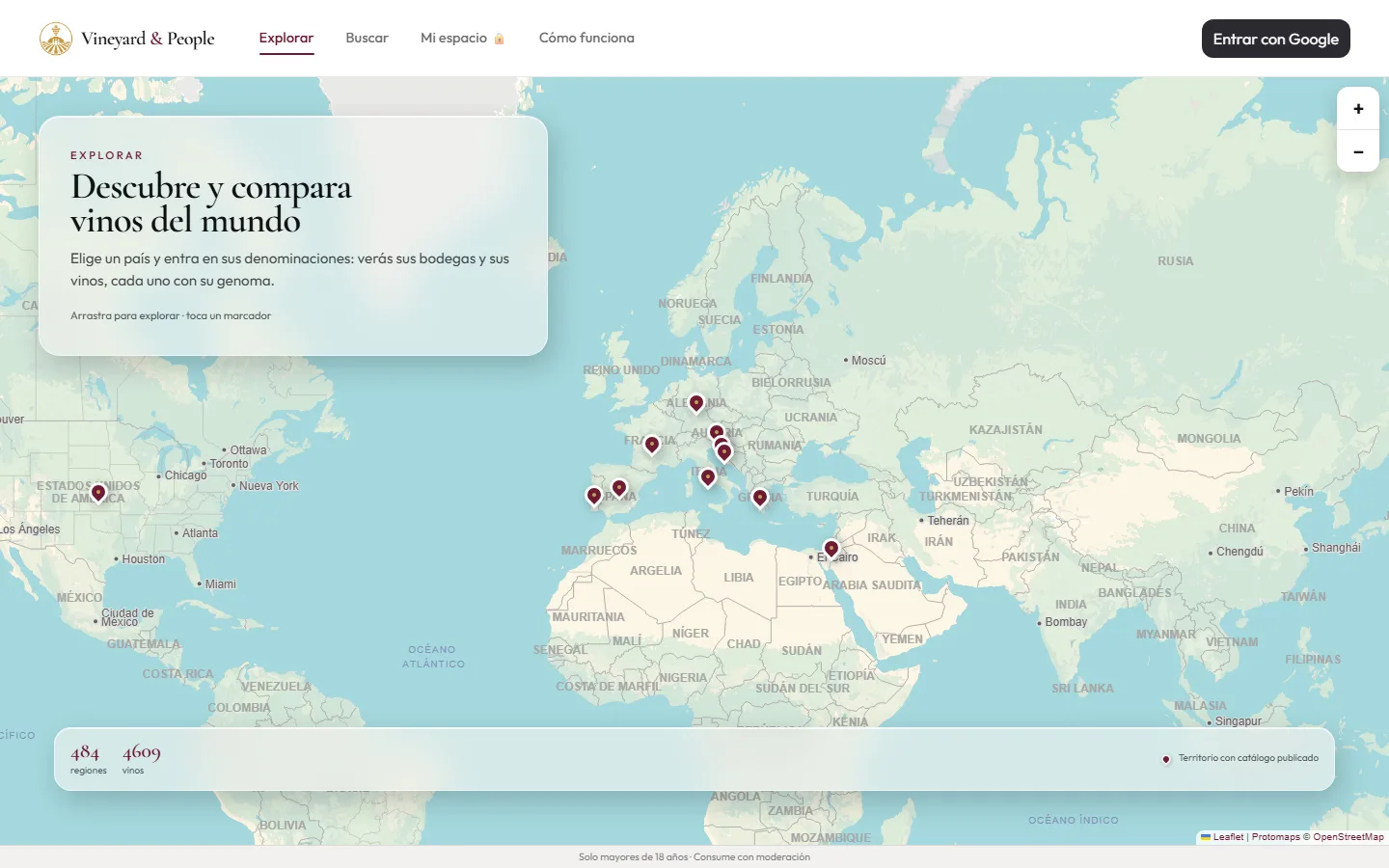Click the Ottawa city label
Image resolution: width=1389 pixels, height=868 pixels.
[245, 450]
